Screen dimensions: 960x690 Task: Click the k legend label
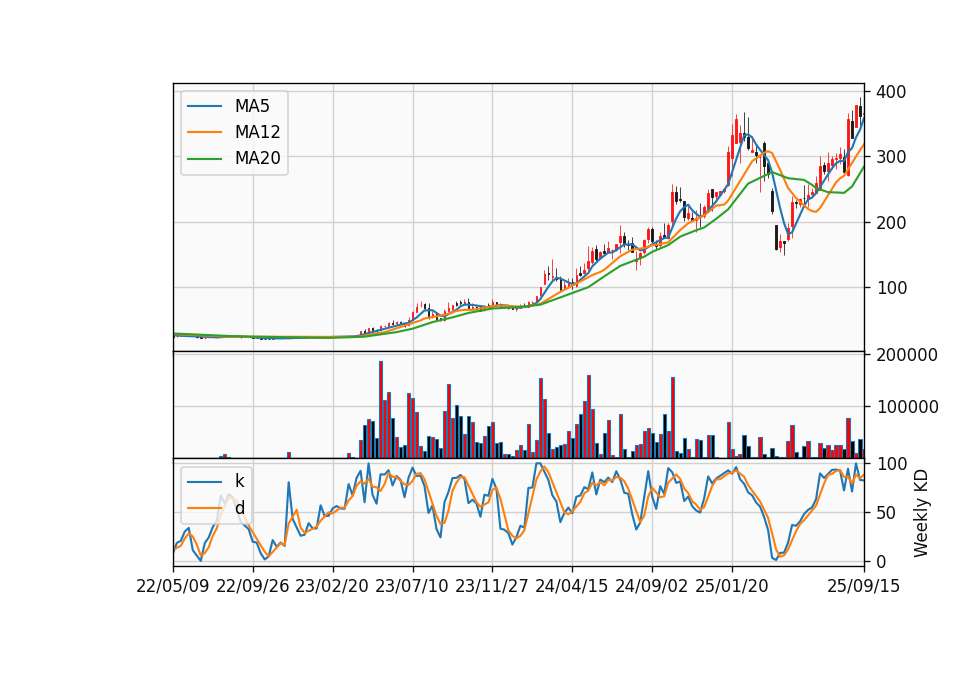[x=239, y=481]
